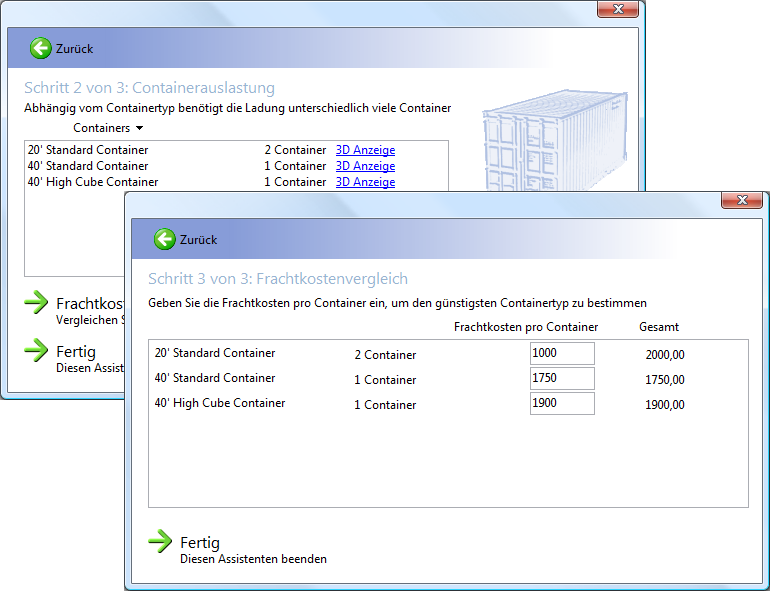Click the green back arrow in Schritt 3 window

[165, 239]
